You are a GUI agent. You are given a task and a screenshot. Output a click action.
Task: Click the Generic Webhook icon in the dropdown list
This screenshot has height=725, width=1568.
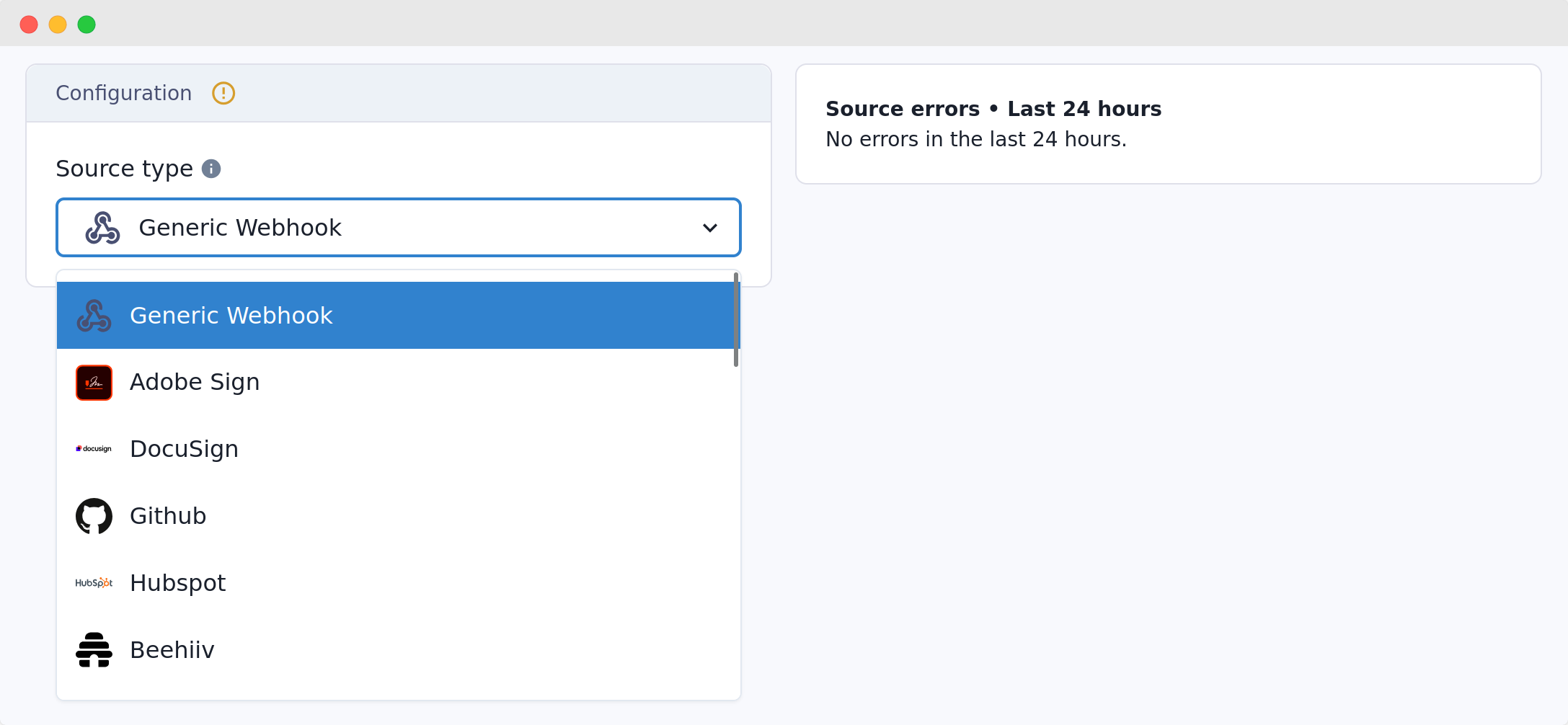93,316
